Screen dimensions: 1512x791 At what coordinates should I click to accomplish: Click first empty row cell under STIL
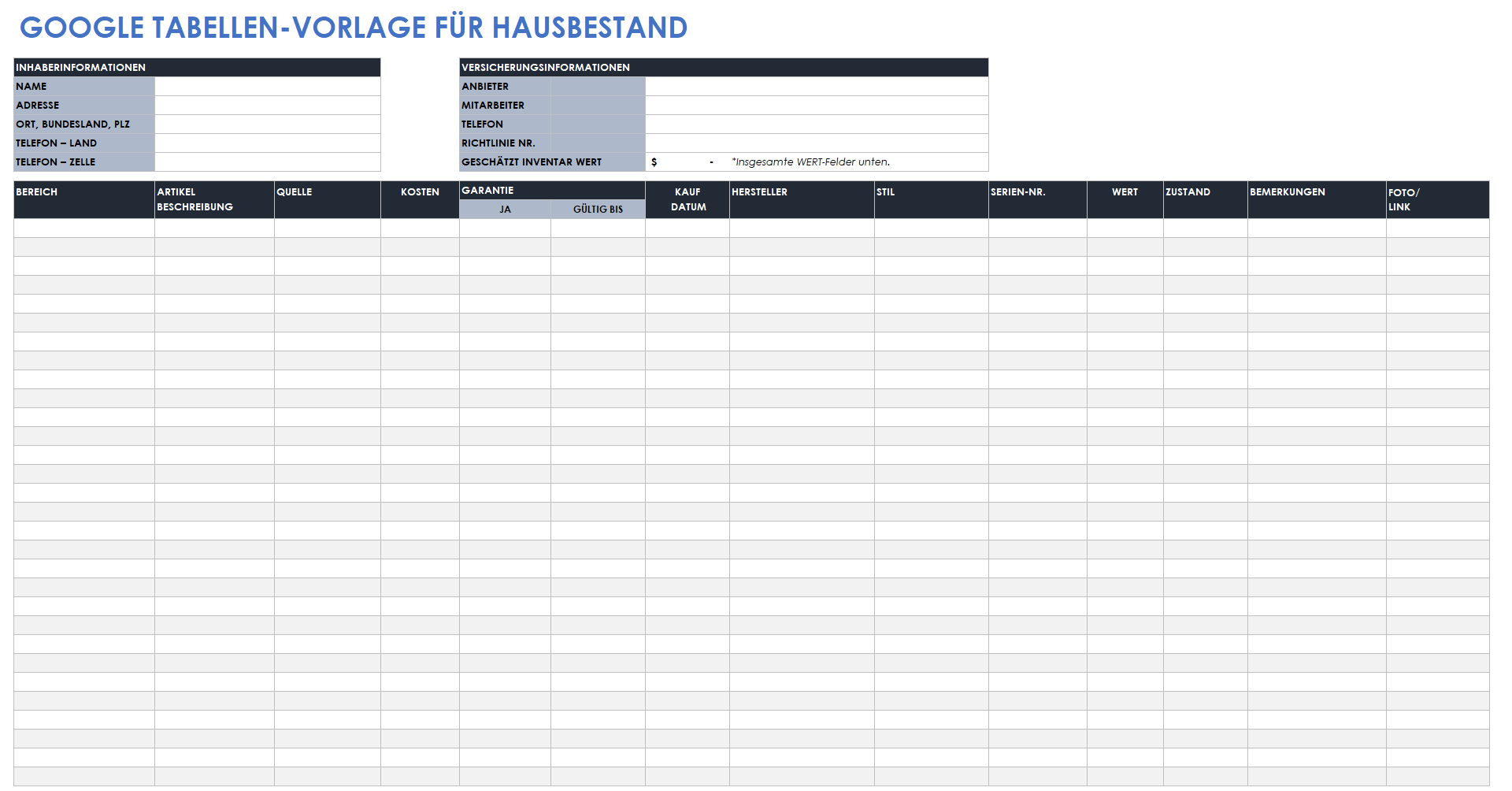(x=932, y=228)
